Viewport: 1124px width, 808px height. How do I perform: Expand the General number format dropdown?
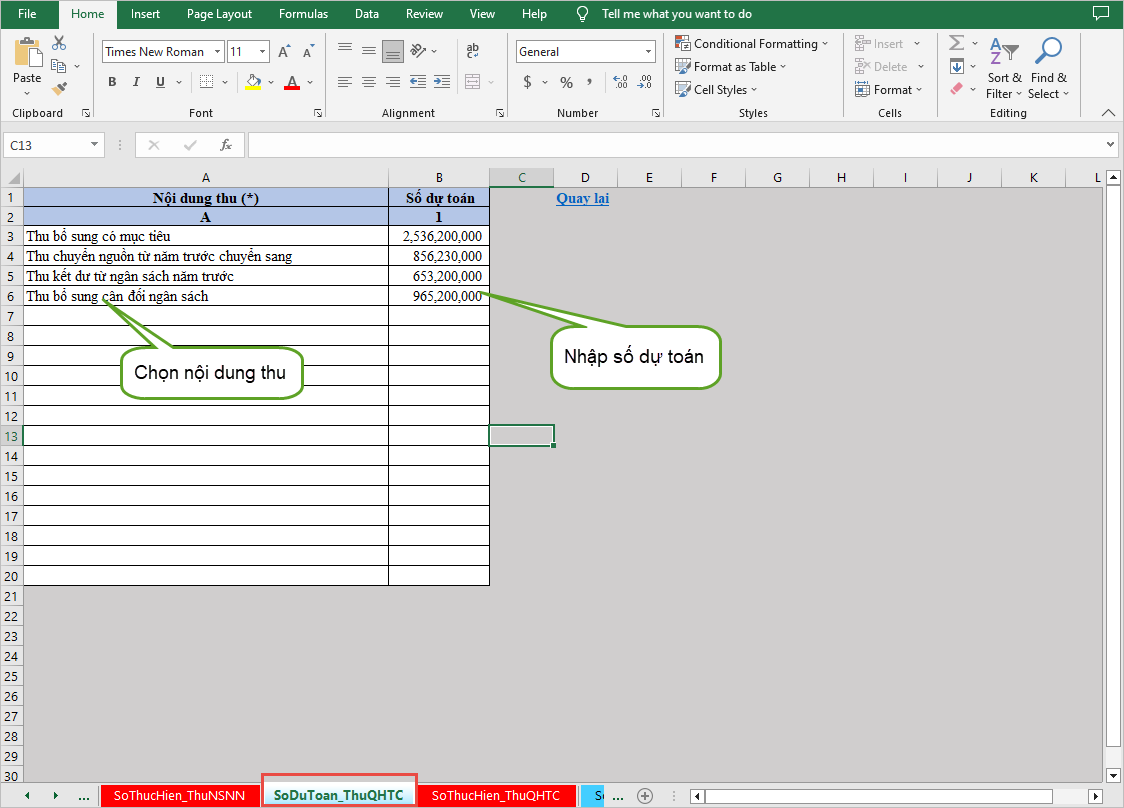pyautogui.click(x=649, y=52)
